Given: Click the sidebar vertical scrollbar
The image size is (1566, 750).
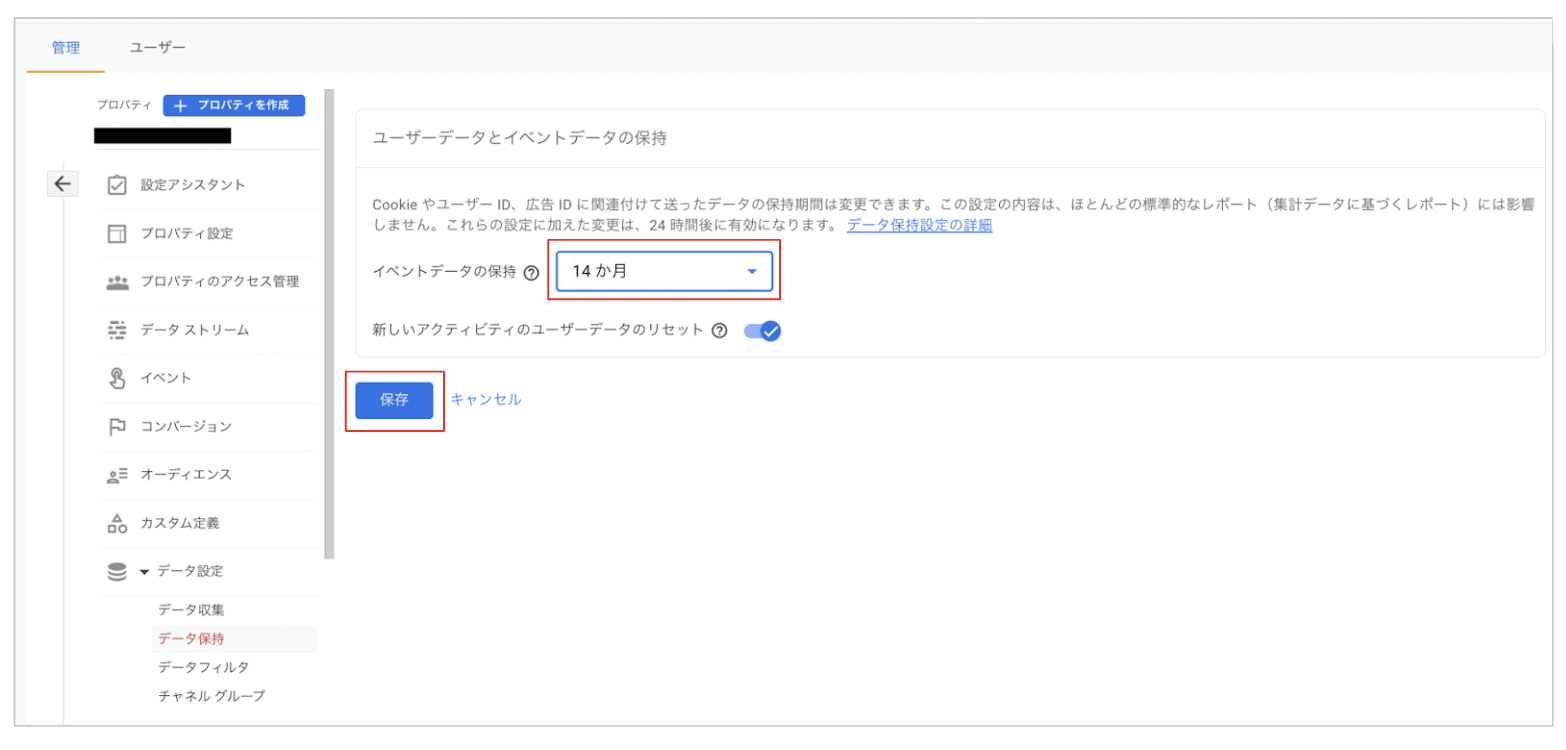Looking at the screenshot, I should [x=329, y=323].
